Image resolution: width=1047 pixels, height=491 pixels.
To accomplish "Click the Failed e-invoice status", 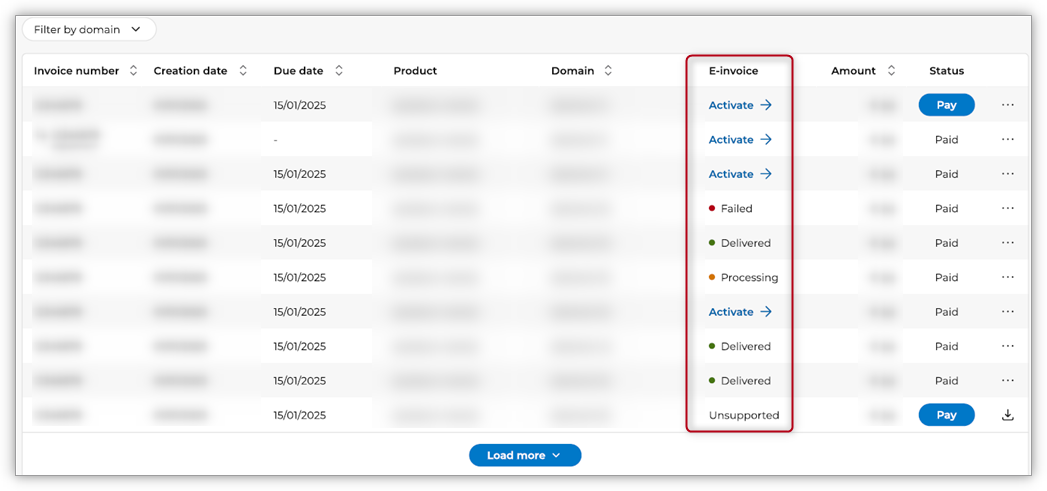I will tap(735, 209).
